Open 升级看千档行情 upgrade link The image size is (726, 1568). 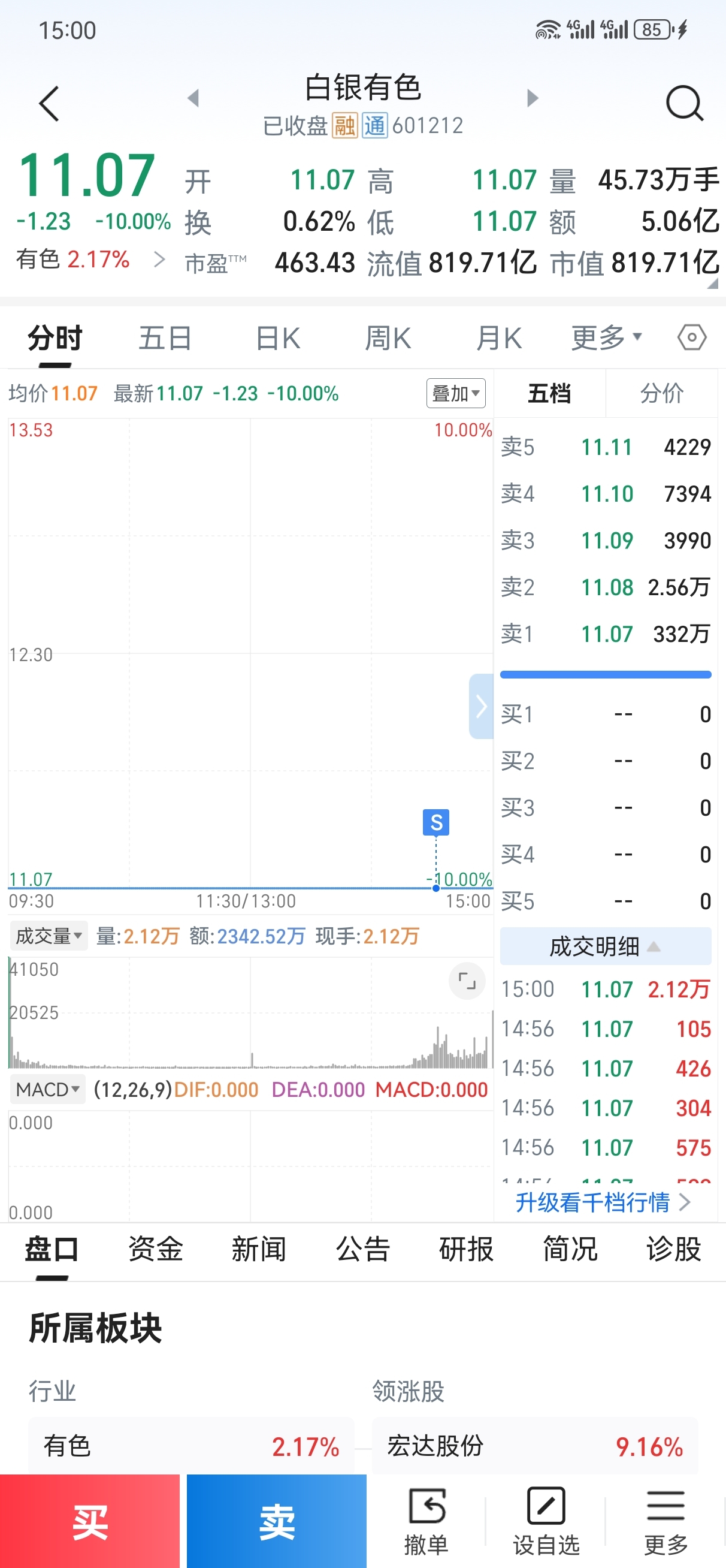(603, 1202)
